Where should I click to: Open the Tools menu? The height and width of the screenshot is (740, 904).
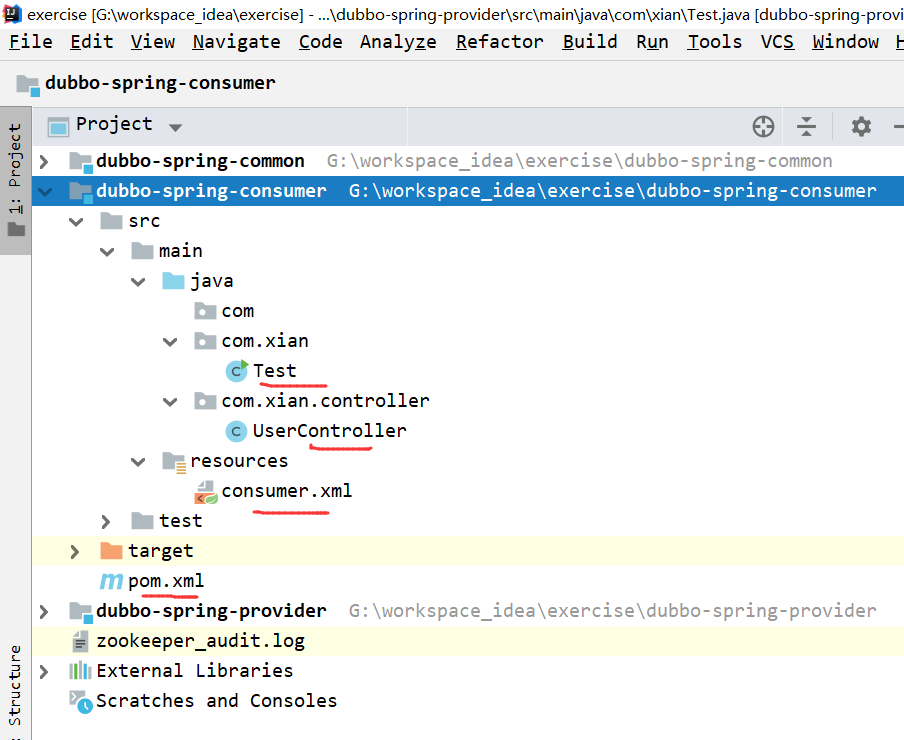tap(714, 41)
